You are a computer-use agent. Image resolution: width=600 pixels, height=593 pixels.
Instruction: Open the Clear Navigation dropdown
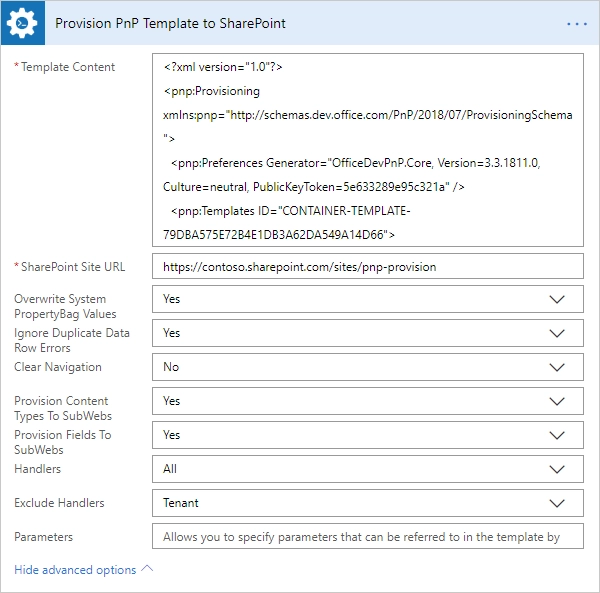tap(368, 367)
